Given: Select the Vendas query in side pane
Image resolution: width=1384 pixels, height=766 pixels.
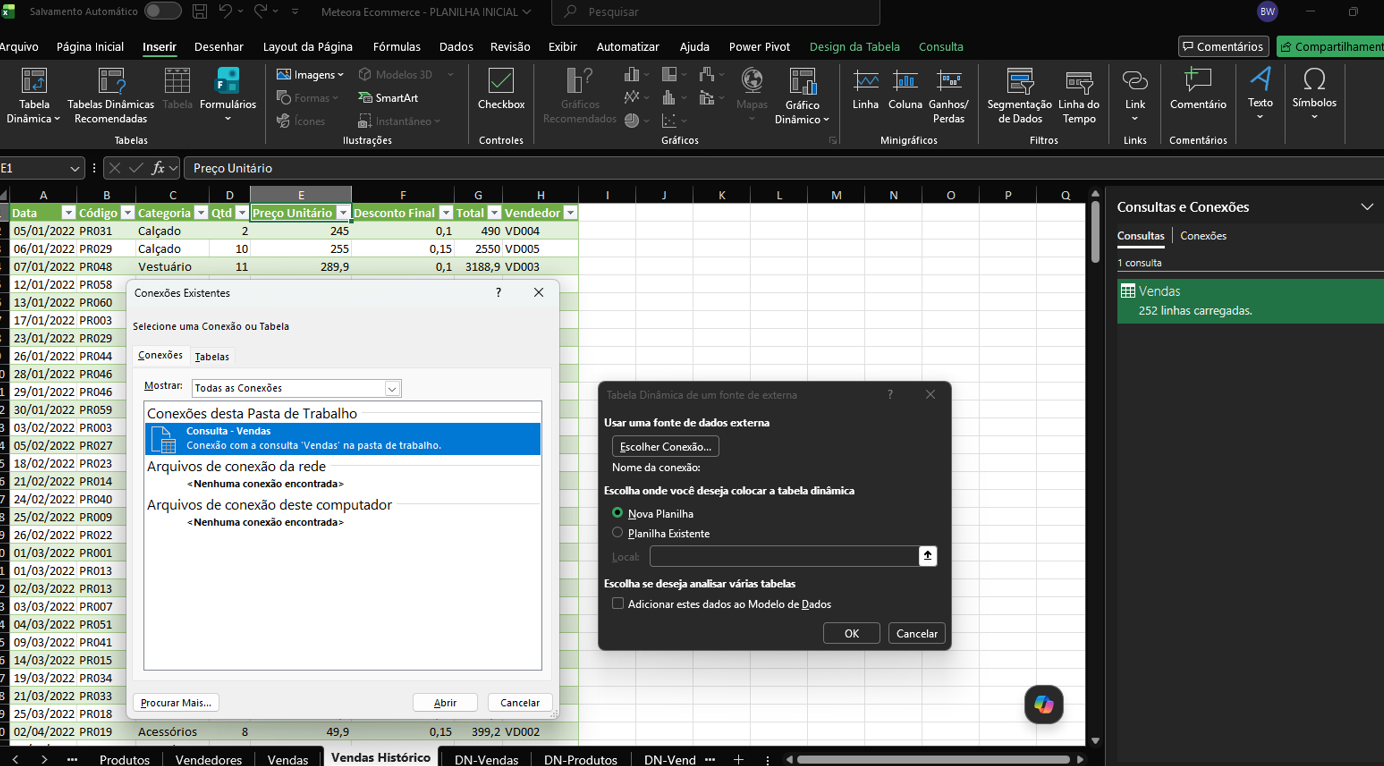Looking at the screenshot, I should (1250, 300).
